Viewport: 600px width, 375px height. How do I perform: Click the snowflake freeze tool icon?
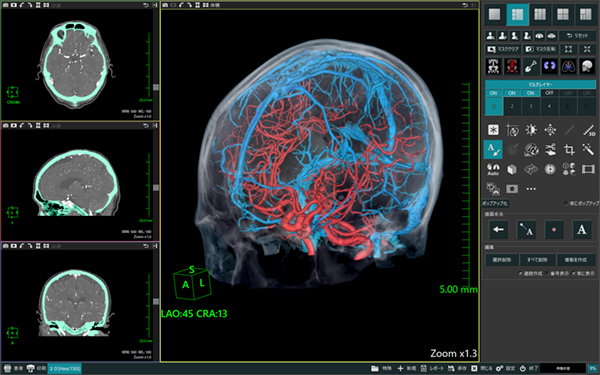tap(493, 130)
